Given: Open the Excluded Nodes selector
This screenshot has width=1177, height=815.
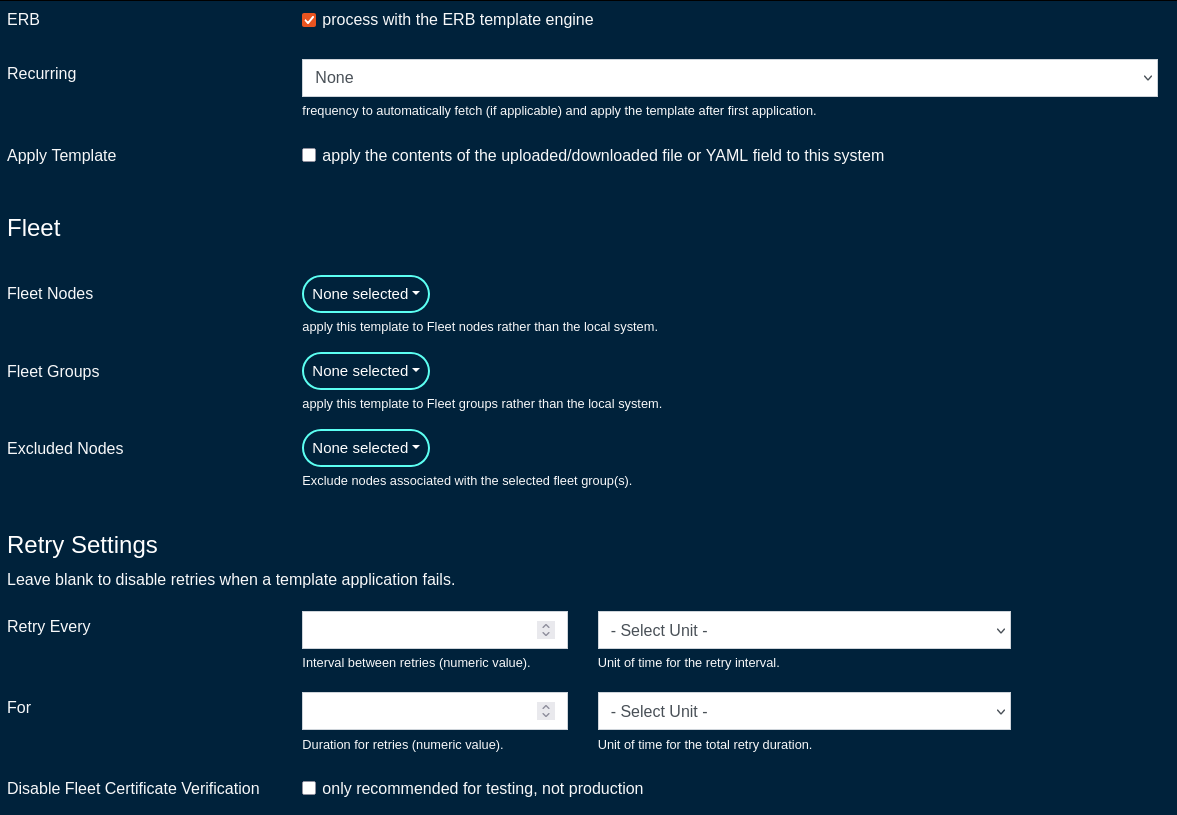Looking at the screenshot, I should [365, 448].
